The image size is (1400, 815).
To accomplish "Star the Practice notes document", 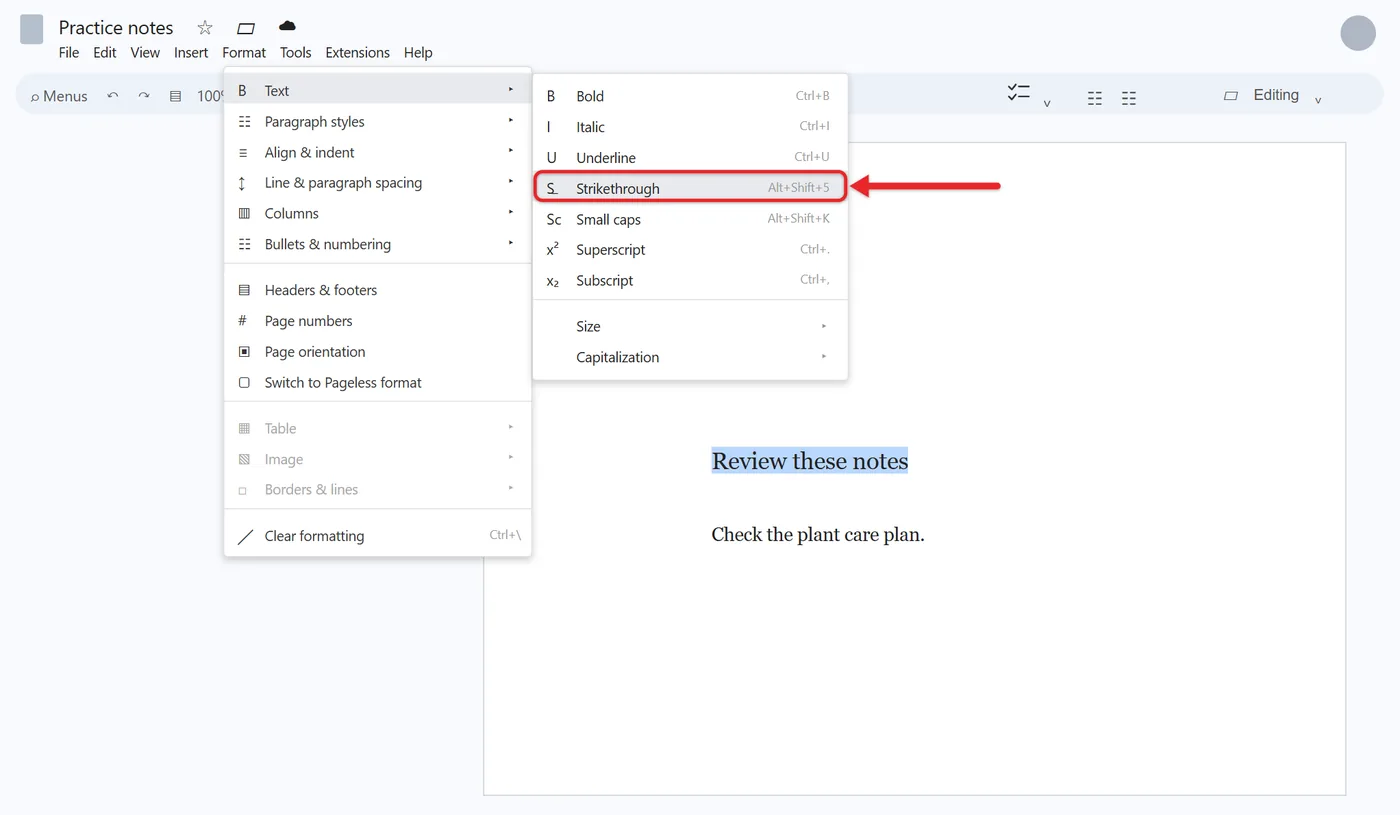I will pos(205,27).
